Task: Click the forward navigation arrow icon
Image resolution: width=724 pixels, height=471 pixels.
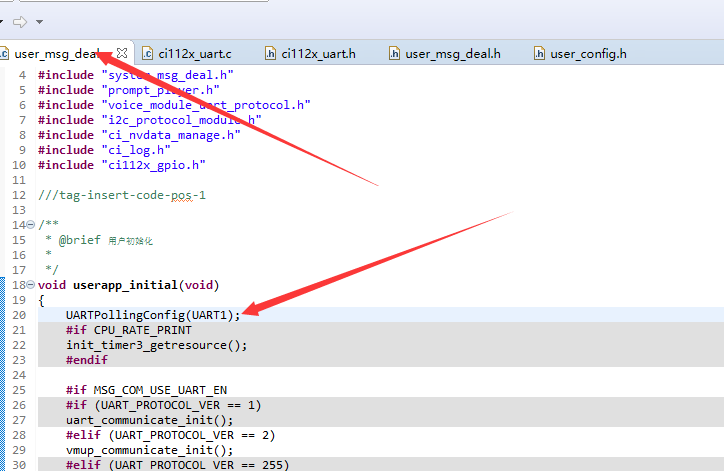Action: (19, 21)
